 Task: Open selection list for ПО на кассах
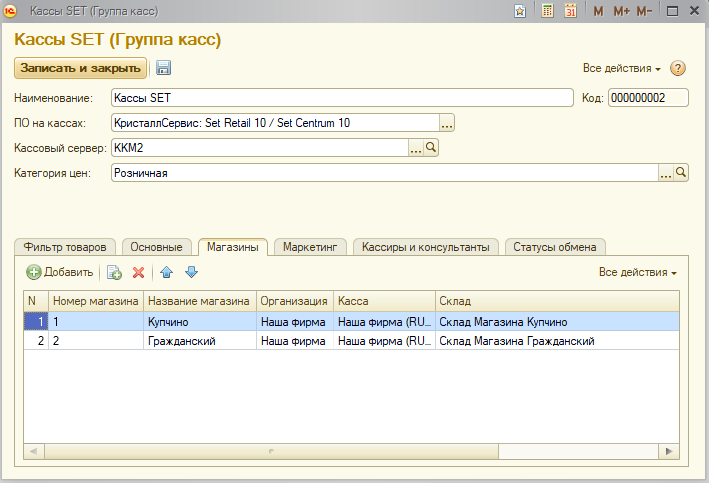pos(447,123)
